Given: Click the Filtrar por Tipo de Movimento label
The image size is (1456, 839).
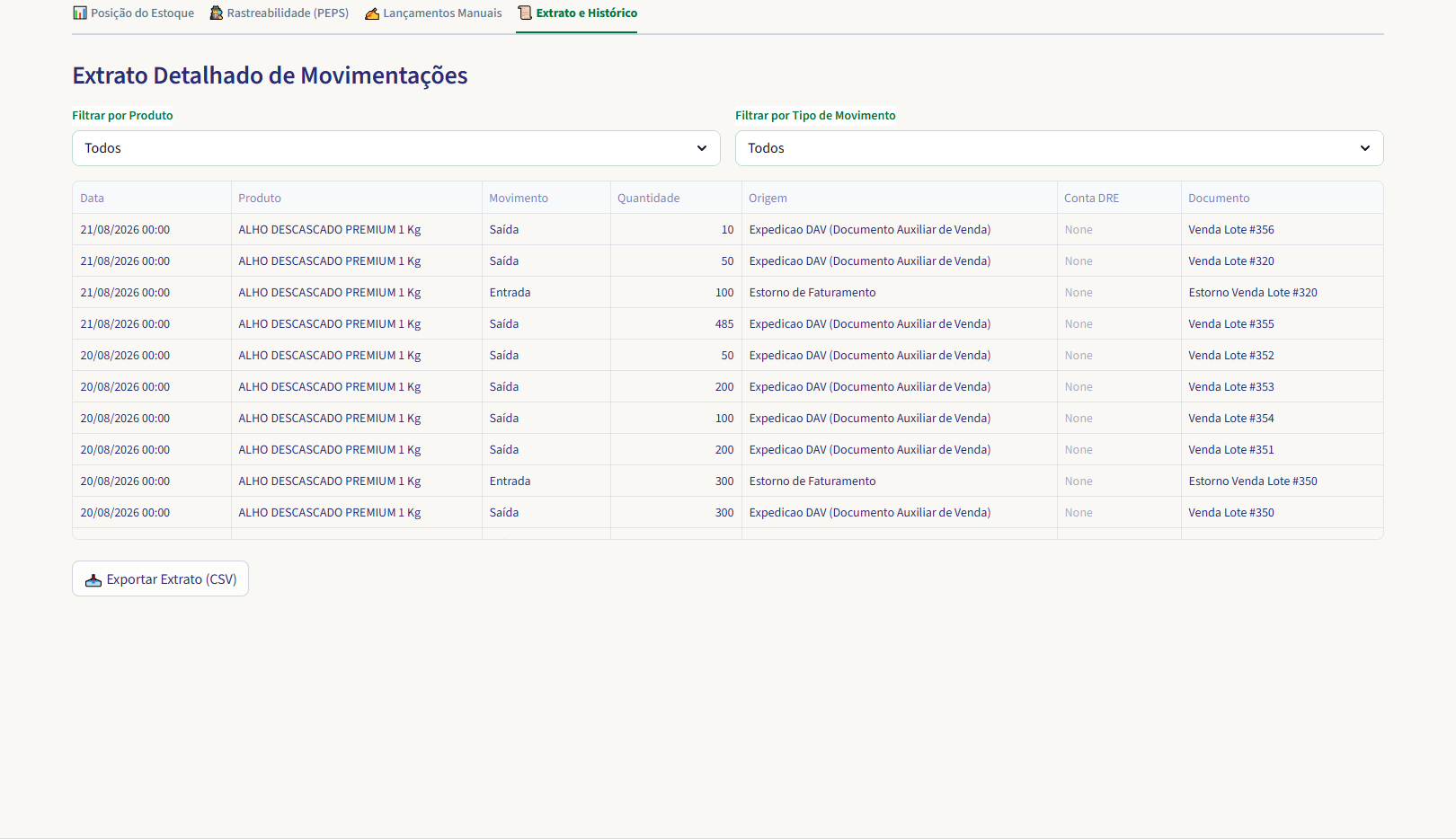Looking at the screenshot, I should (x=815, y=115).
